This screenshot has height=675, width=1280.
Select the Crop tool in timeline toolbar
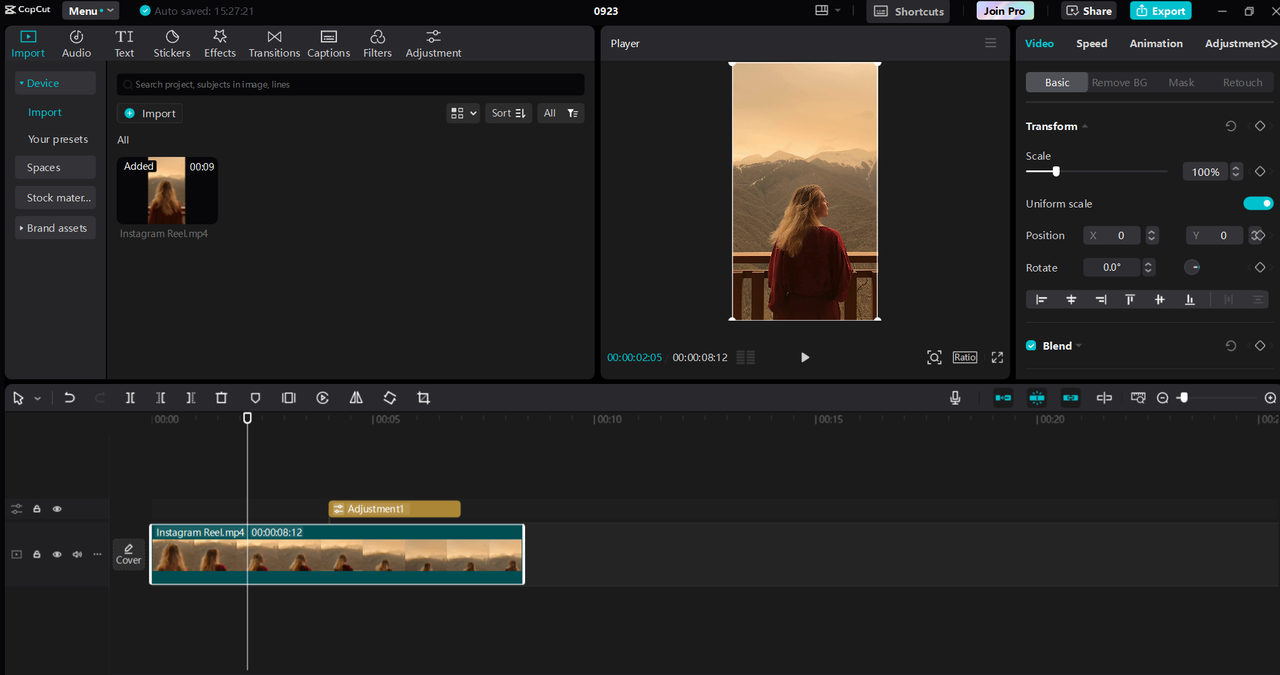(423, 398)
